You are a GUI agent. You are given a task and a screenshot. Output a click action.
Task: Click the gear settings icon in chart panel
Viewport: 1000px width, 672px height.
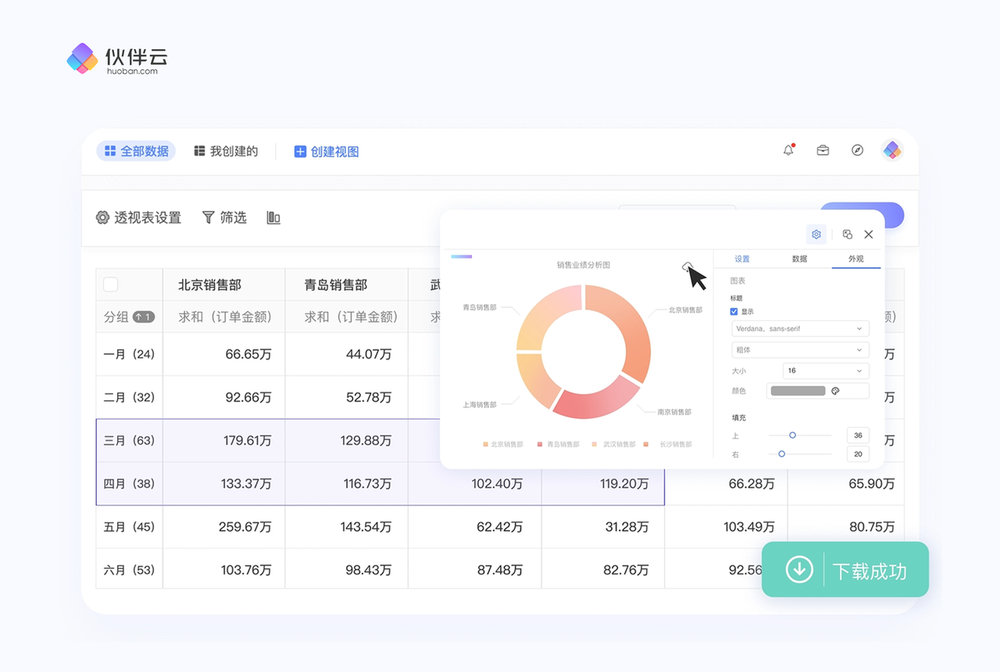816,234
